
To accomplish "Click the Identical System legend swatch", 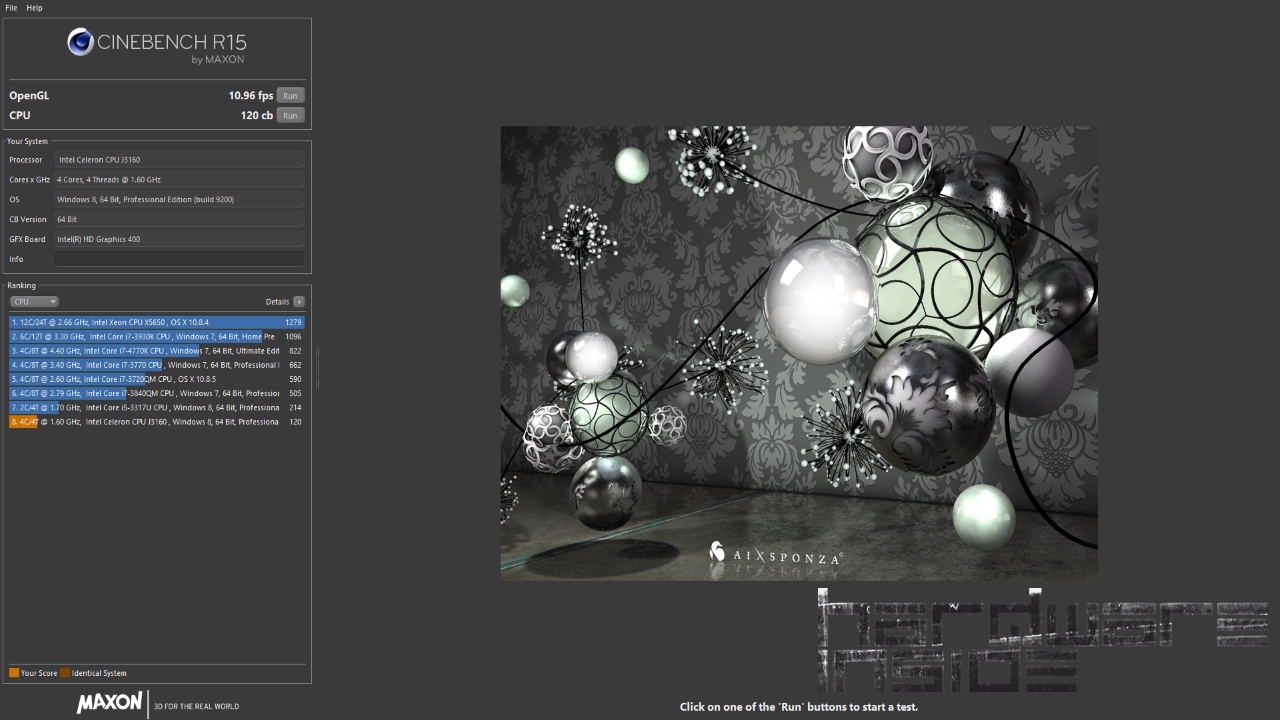I will (65, 673).
